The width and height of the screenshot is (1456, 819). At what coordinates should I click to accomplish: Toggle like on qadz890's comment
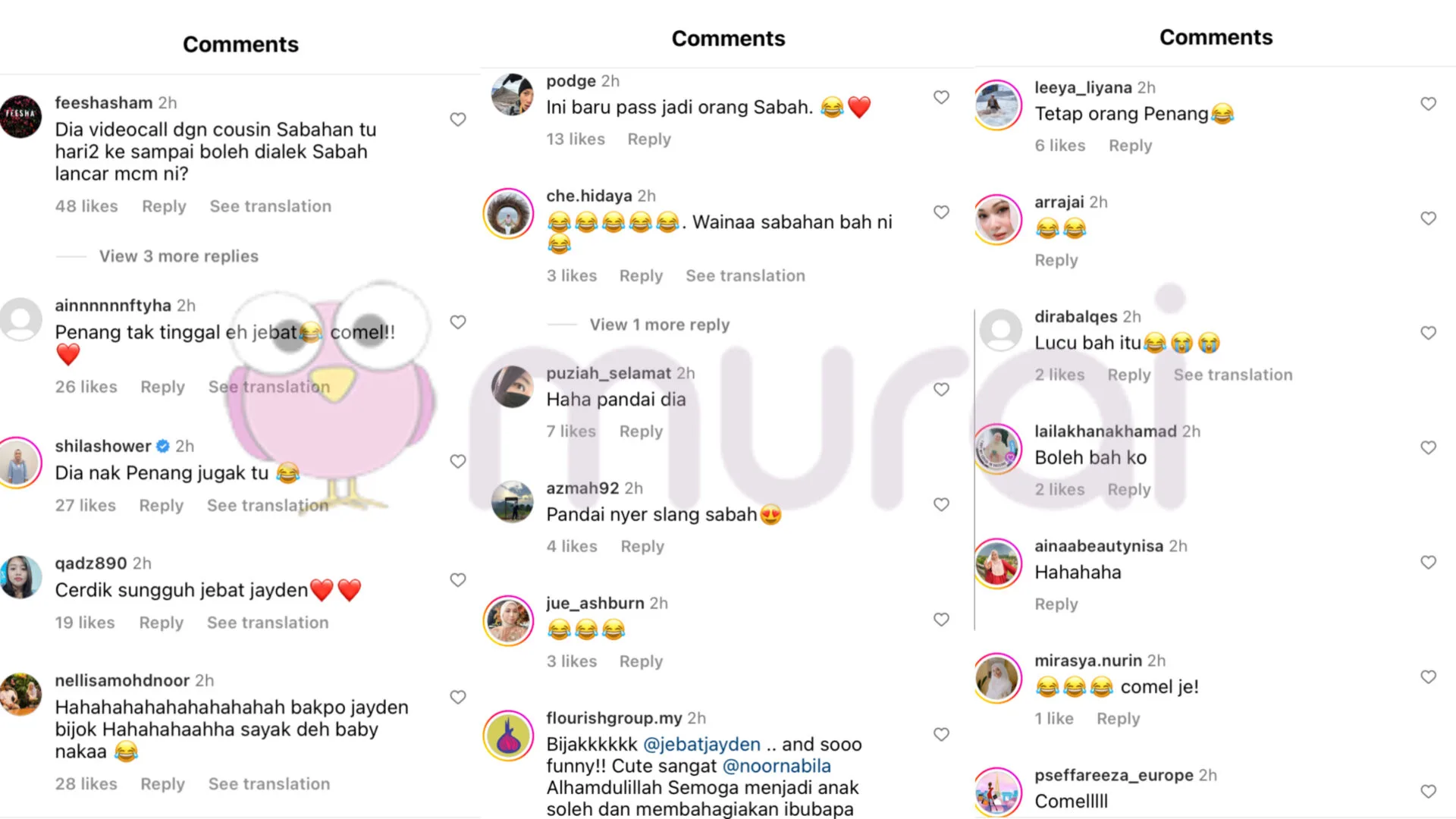pos(457,579)
